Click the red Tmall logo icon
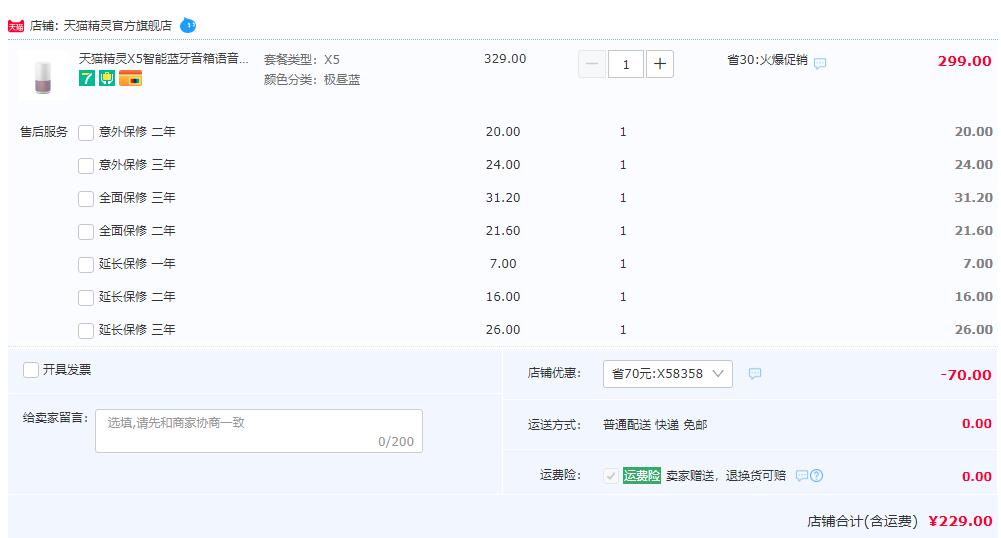The width and height of the screenshot is (1001, 538). coord(16,26)
